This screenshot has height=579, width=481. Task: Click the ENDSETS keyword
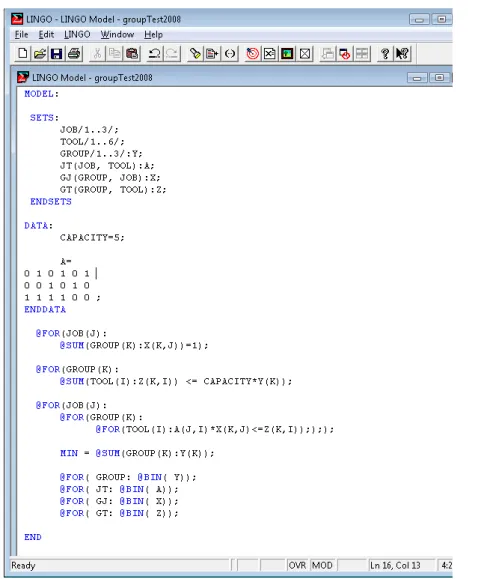pos(51,202)
